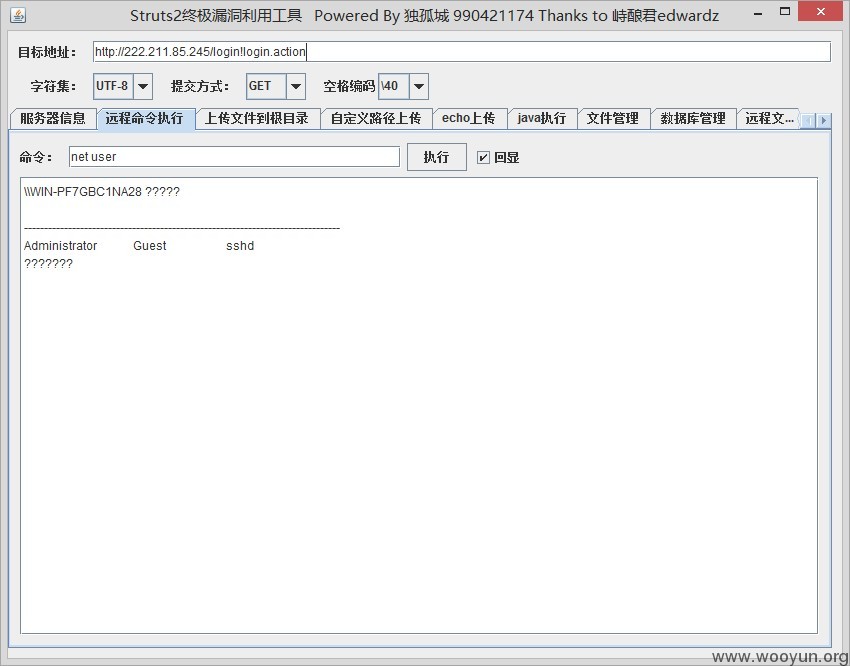Click the 命令 command input field

pyautogui.click(x=234, y=157)
